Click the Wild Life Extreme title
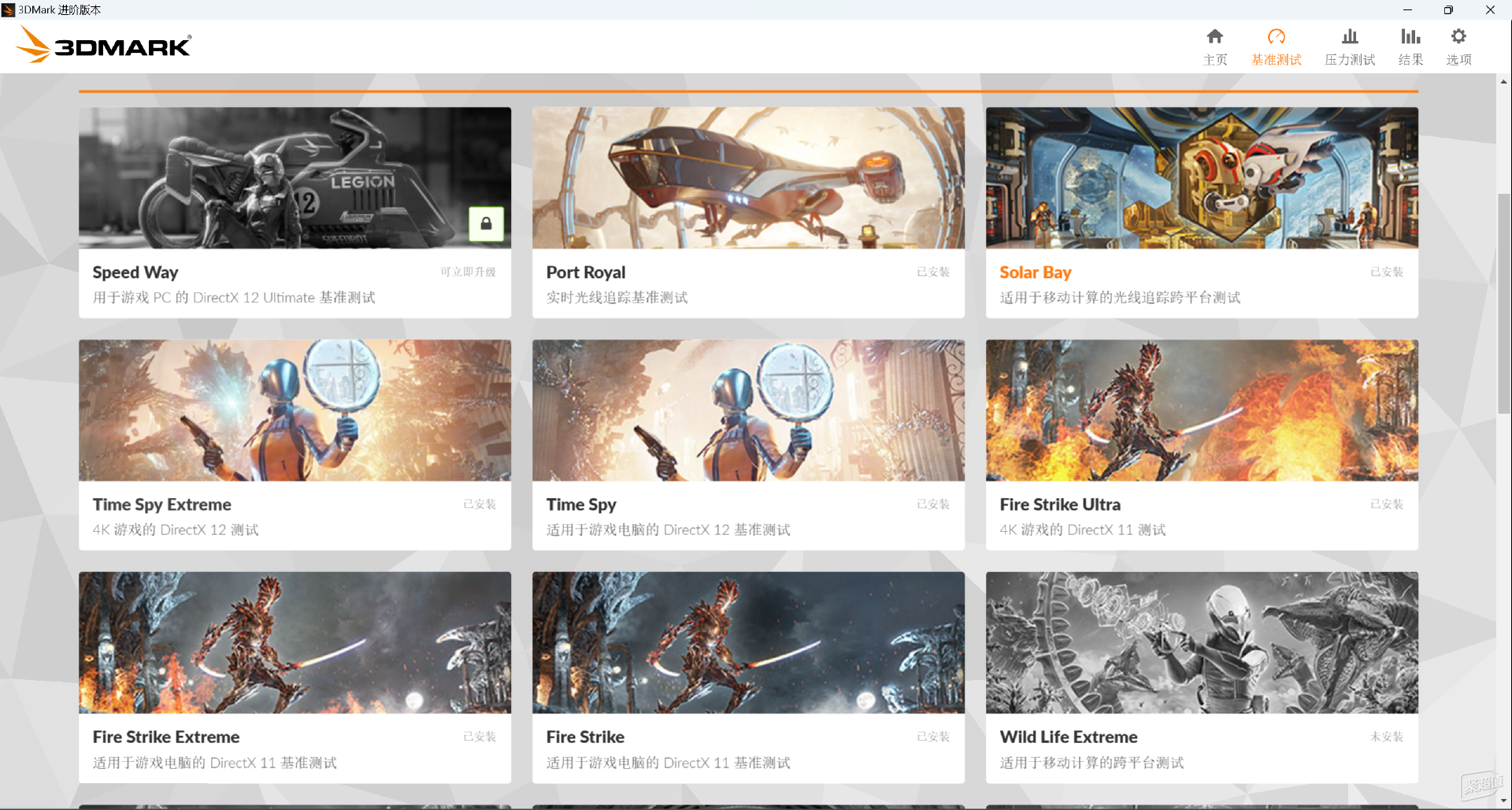The image size is (1512, 810). point(1069,738)
